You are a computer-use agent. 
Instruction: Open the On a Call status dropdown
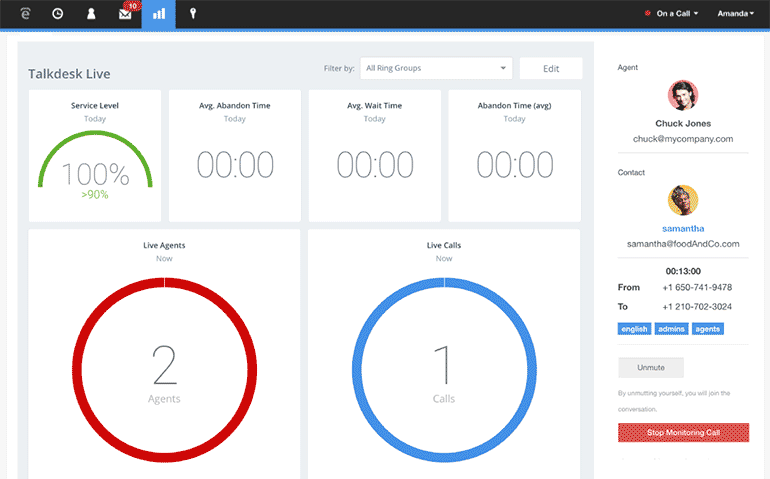[x=671, y=14]
